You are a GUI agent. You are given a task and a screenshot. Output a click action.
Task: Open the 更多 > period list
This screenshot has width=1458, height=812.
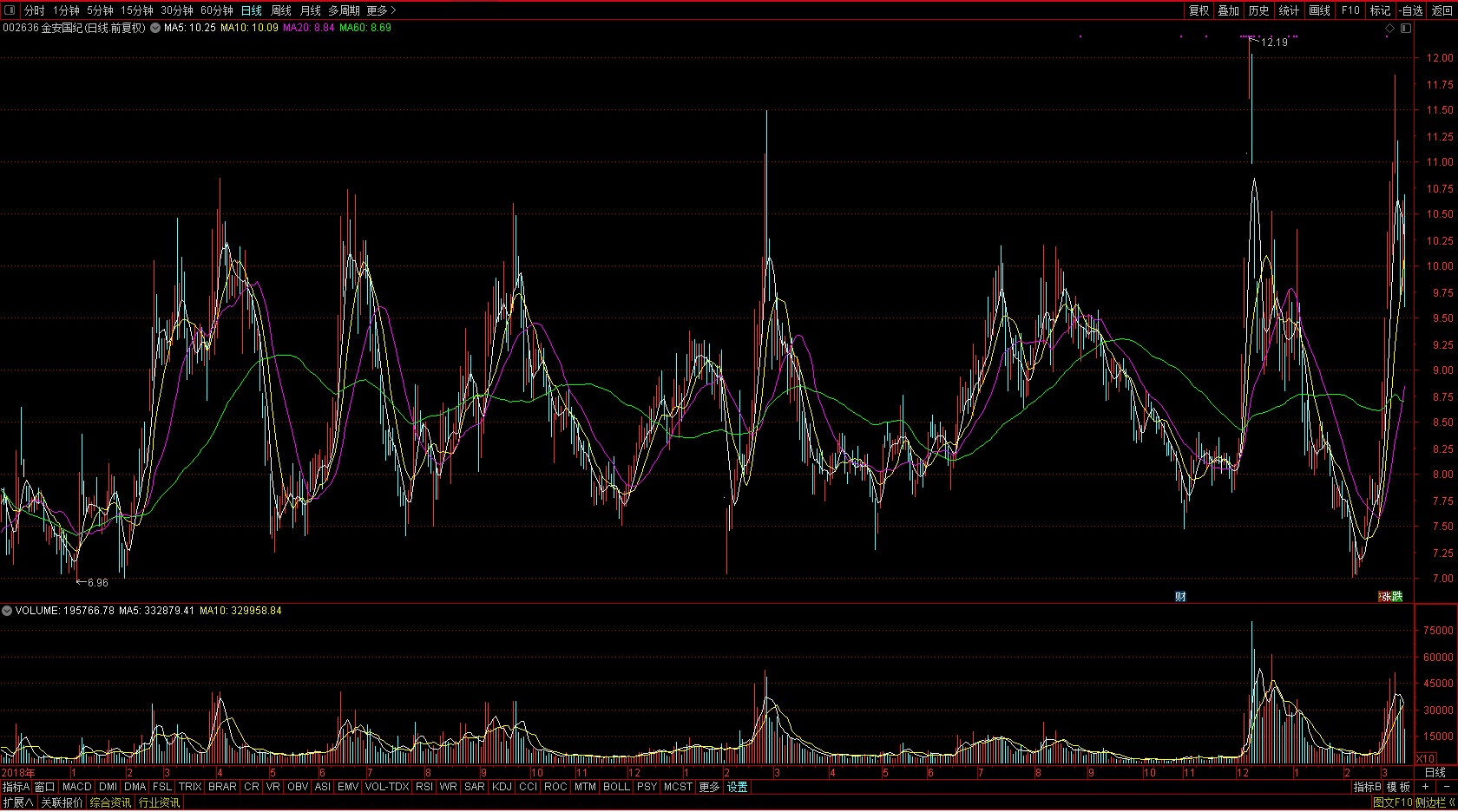pos(381,10)
